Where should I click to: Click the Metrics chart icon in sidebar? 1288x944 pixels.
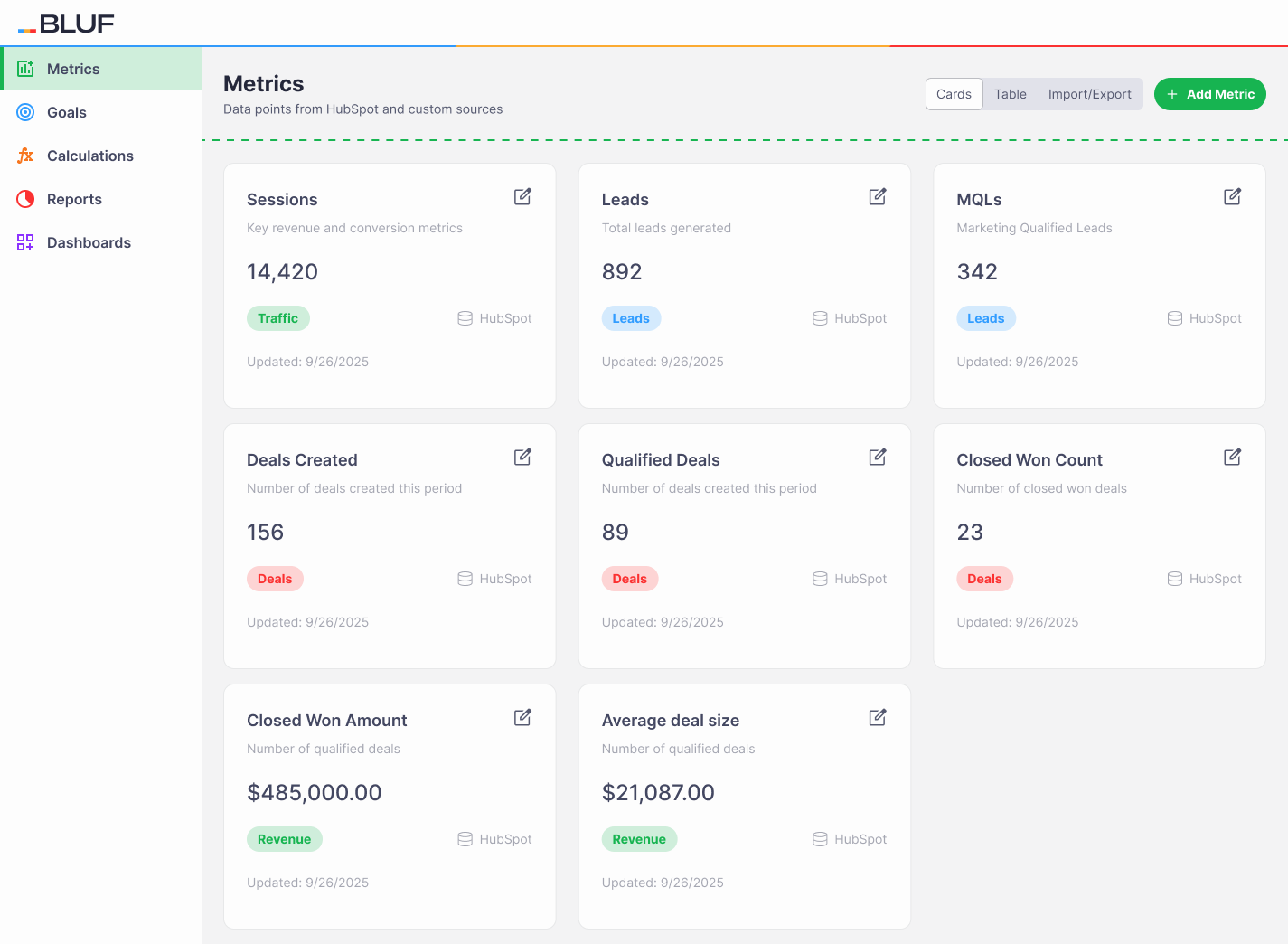pyautogui.click(x=25, y=69)
